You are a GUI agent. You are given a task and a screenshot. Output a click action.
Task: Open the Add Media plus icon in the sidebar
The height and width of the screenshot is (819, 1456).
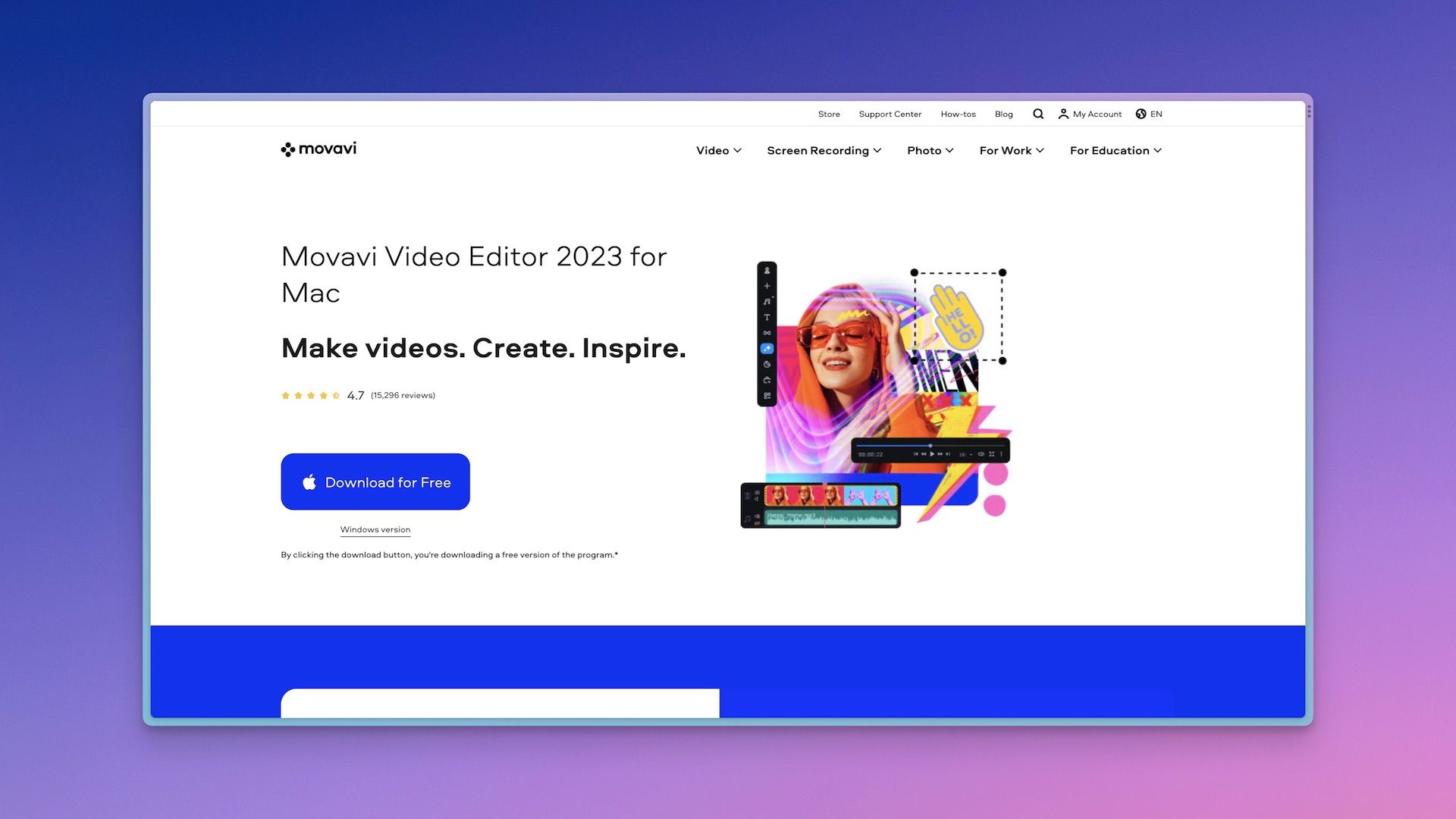[x=767, y=285]
